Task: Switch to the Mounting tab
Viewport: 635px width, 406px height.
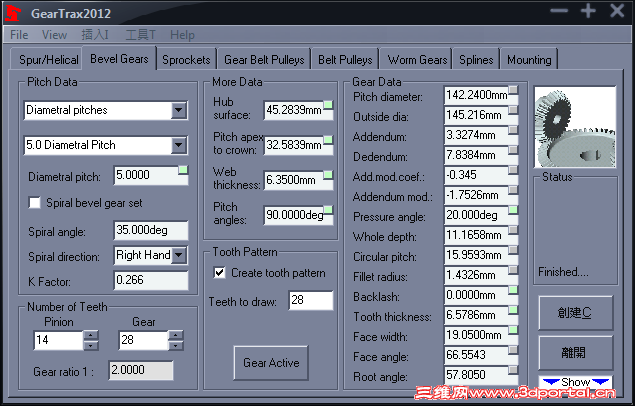Action: (529, 60)
